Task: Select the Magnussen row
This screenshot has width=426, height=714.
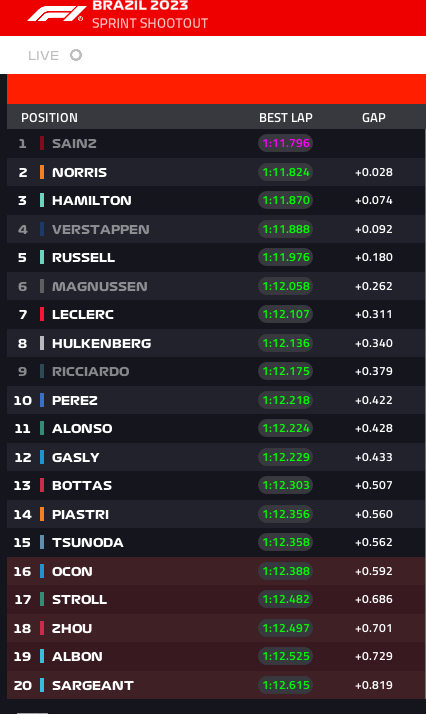Action: 216,286
